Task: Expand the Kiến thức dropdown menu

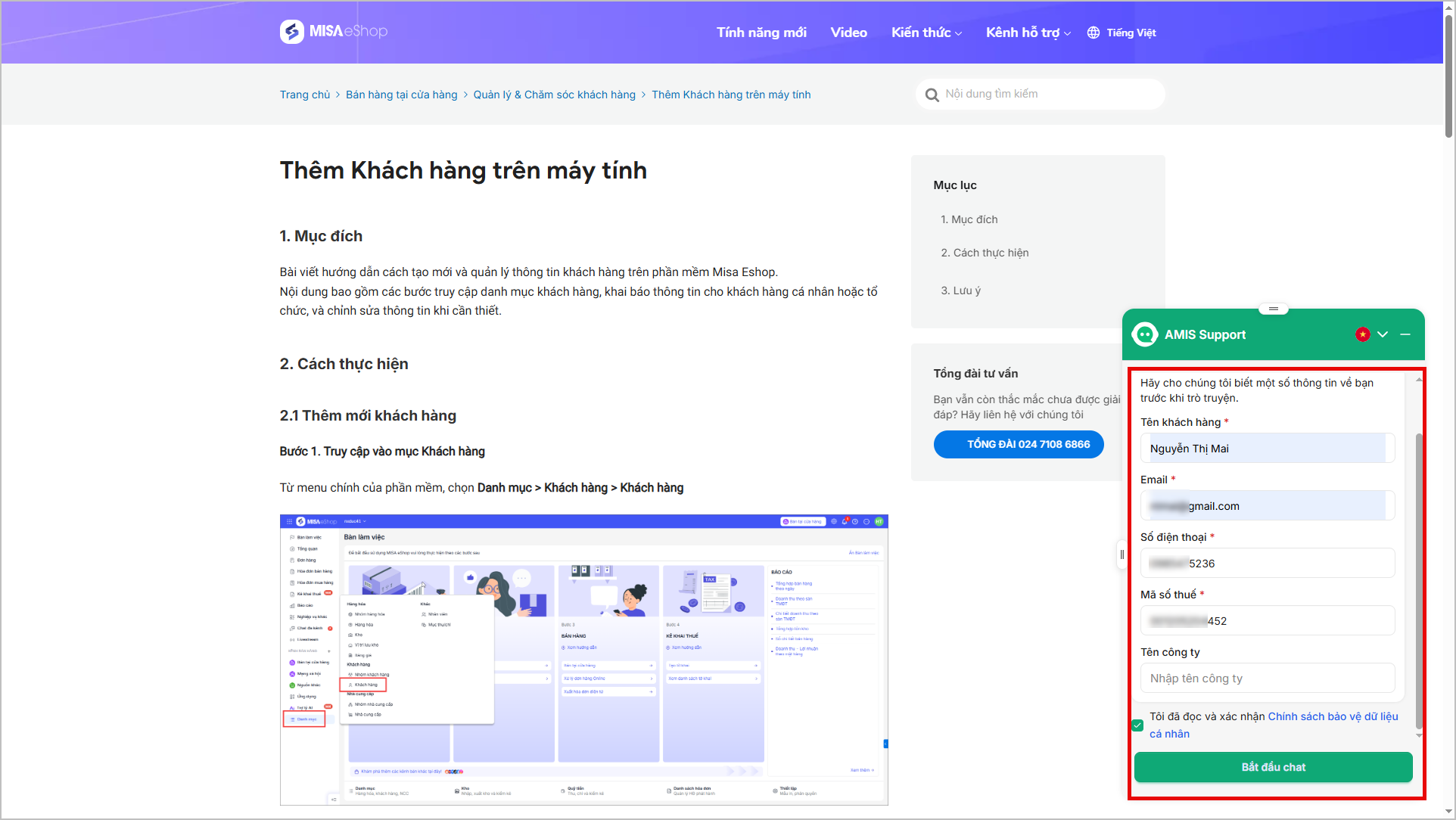Action: tap(926, 33)
